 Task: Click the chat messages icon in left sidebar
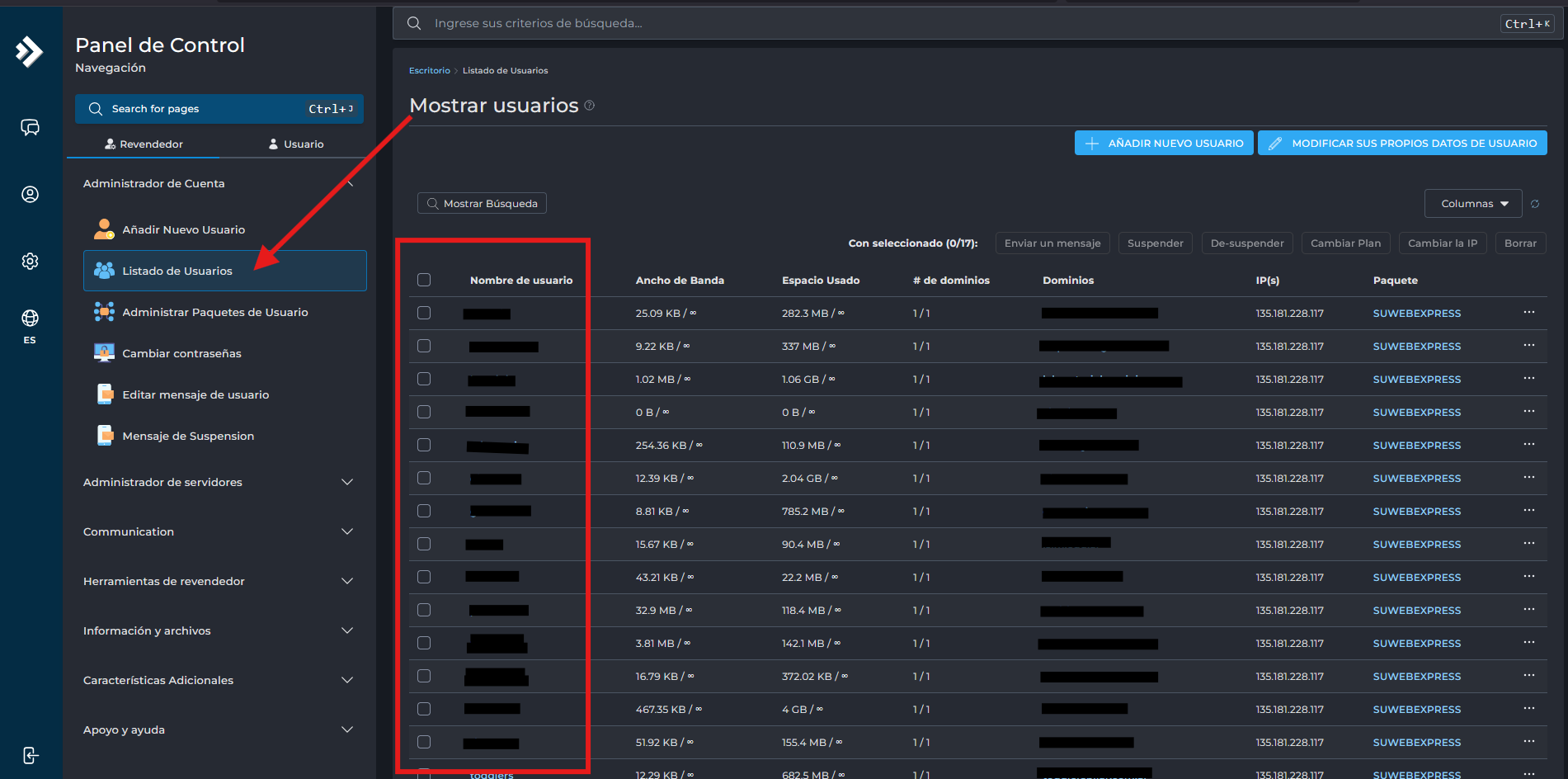point(30,127)
